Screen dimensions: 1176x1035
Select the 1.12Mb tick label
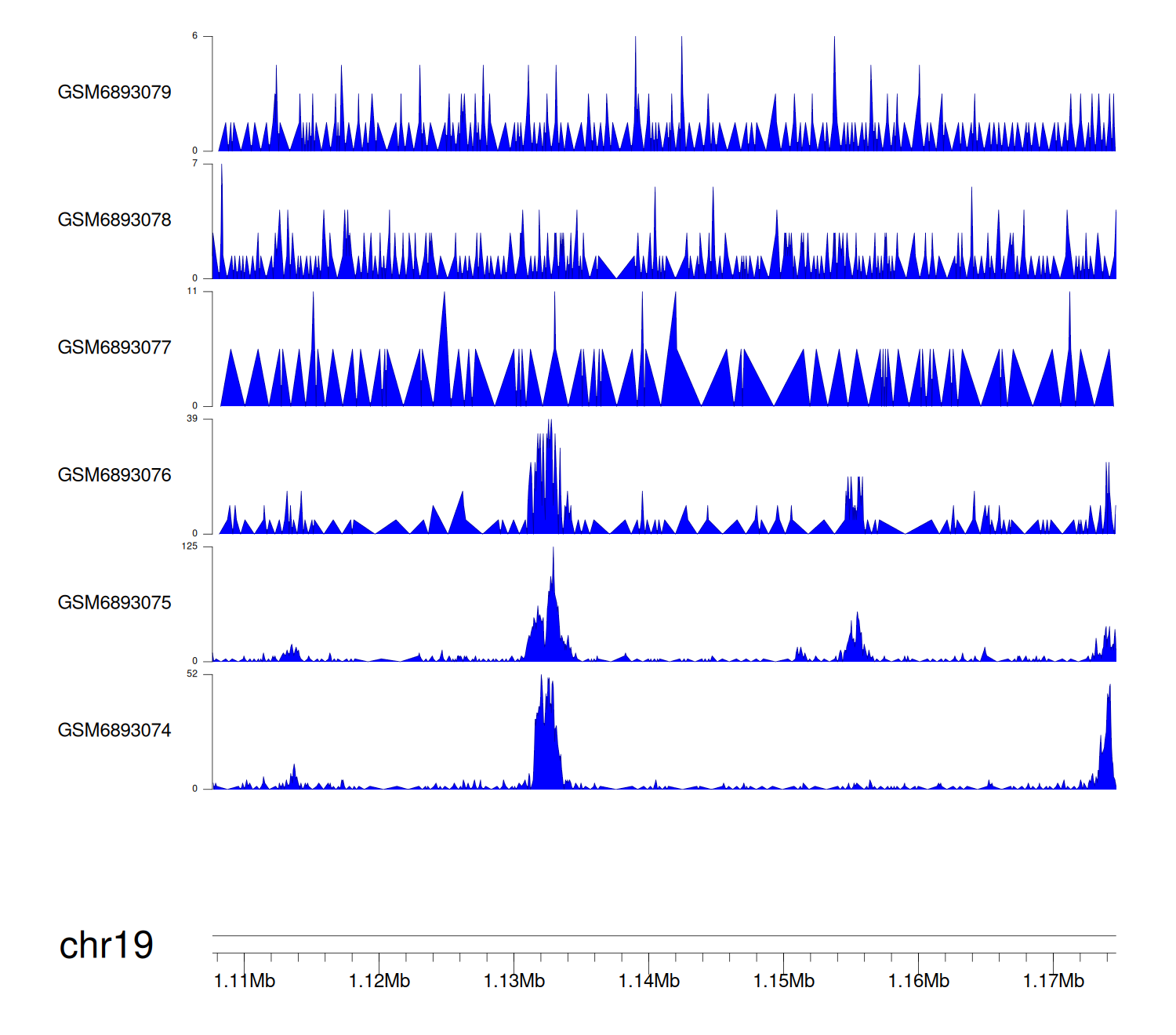tap(379, 981)
